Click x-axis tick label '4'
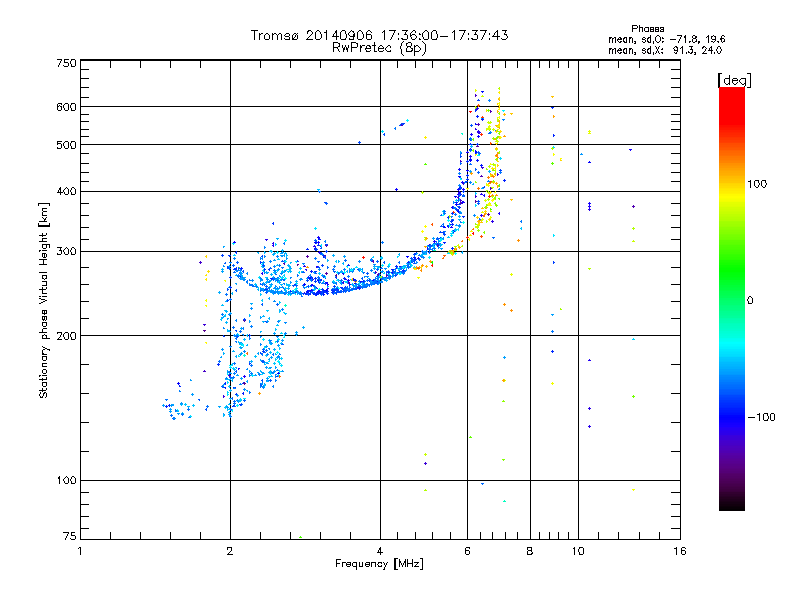 [x=380, y=551]
